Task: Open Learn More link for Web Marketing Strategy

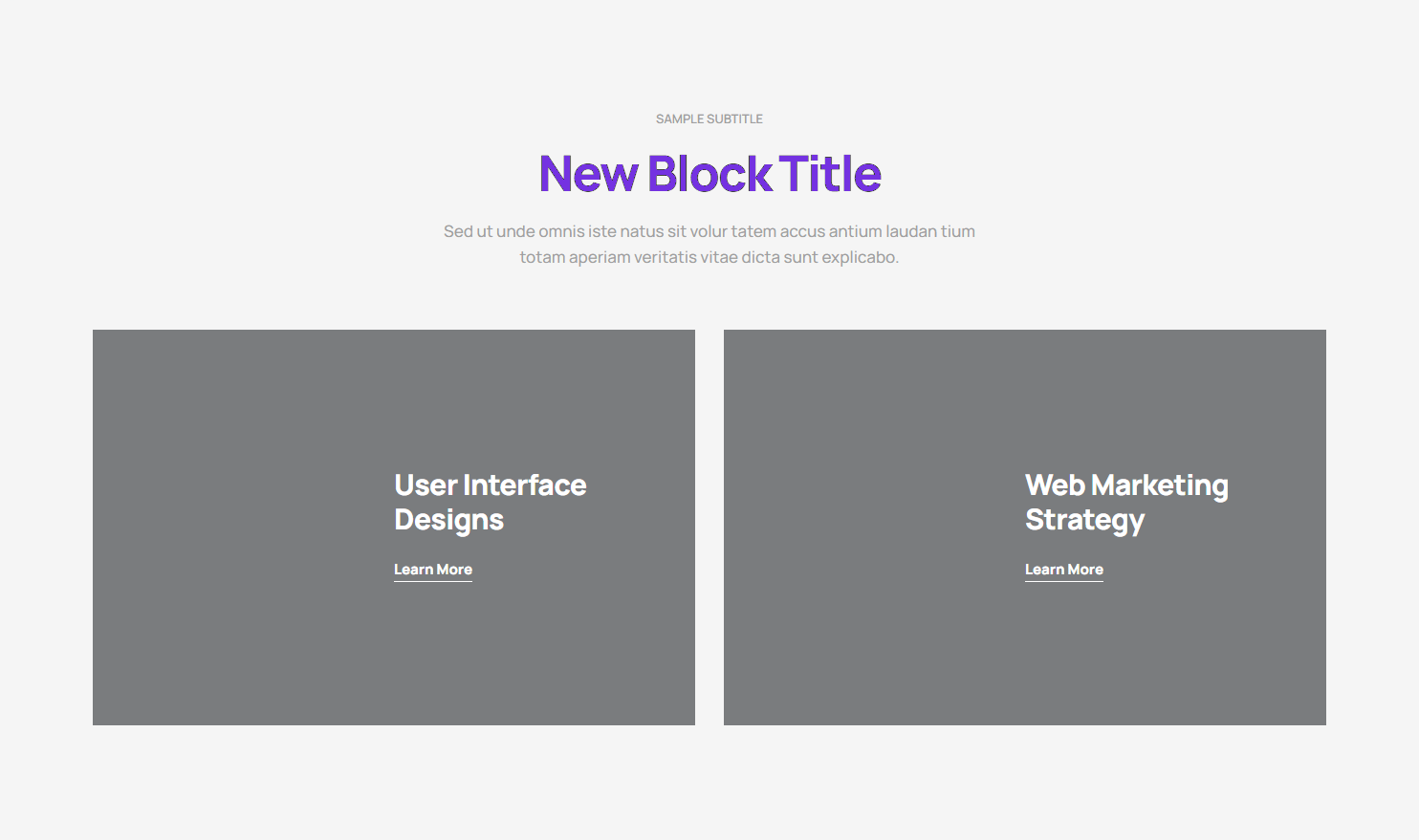Action: click(x=1064, y=570)
